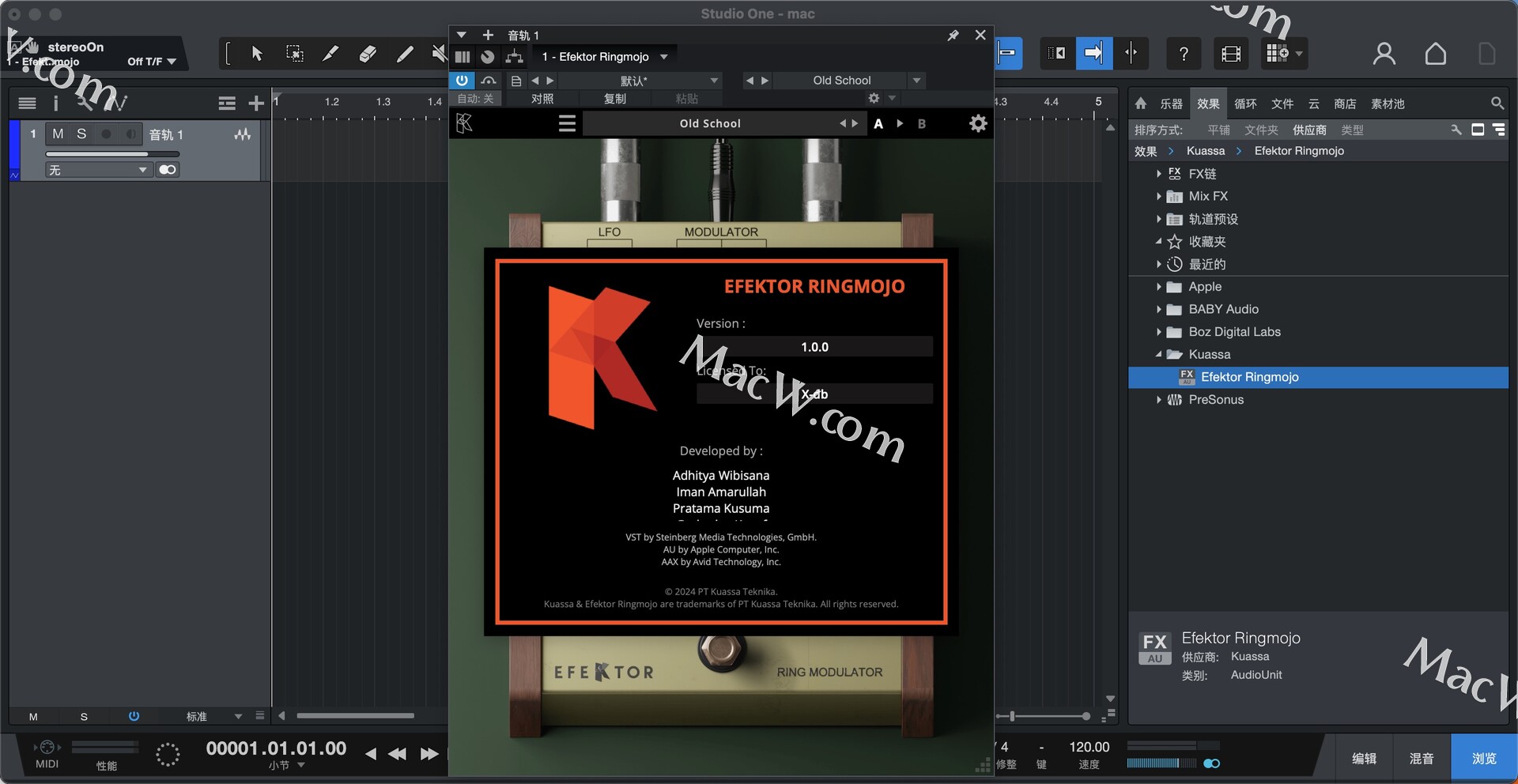The width and height of the screenshot is (1518, 784).
Task: Sort browser by 平铺
Action: [x=1218, y=130]
